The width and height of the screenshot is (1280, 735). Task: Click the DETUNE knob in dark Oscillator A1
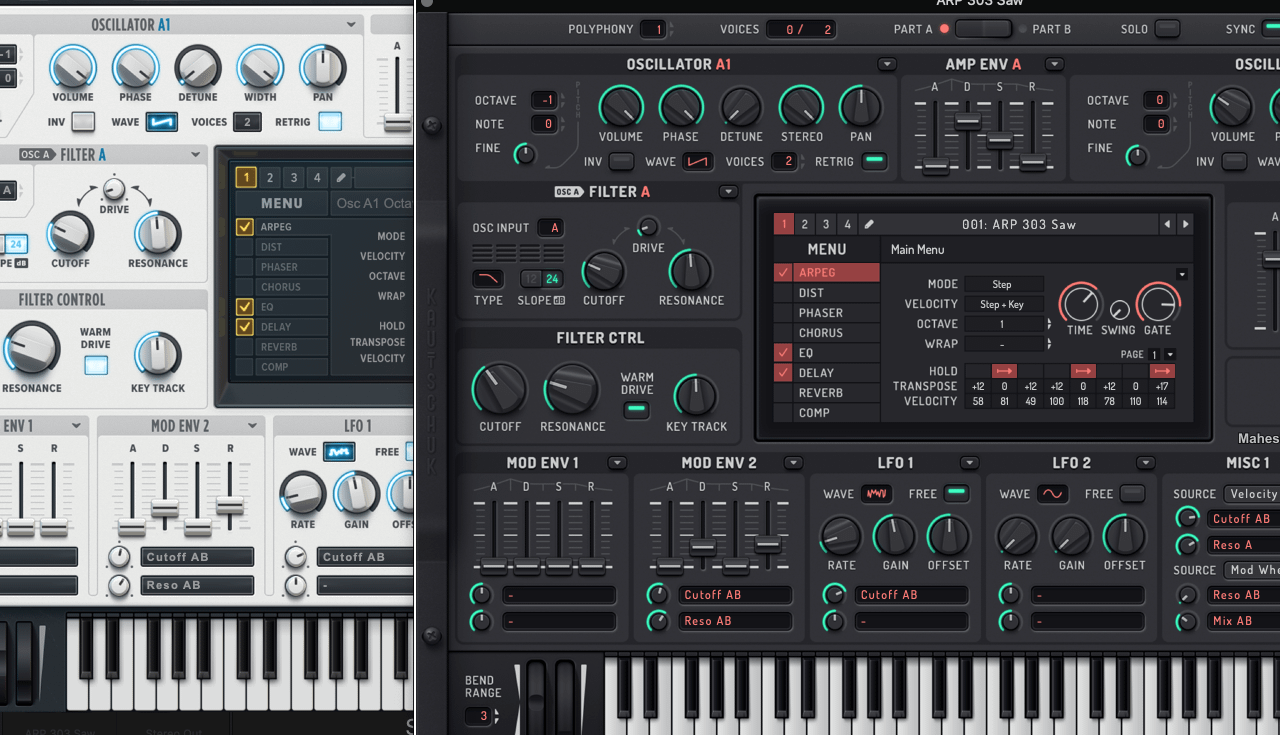click(741, 107)
